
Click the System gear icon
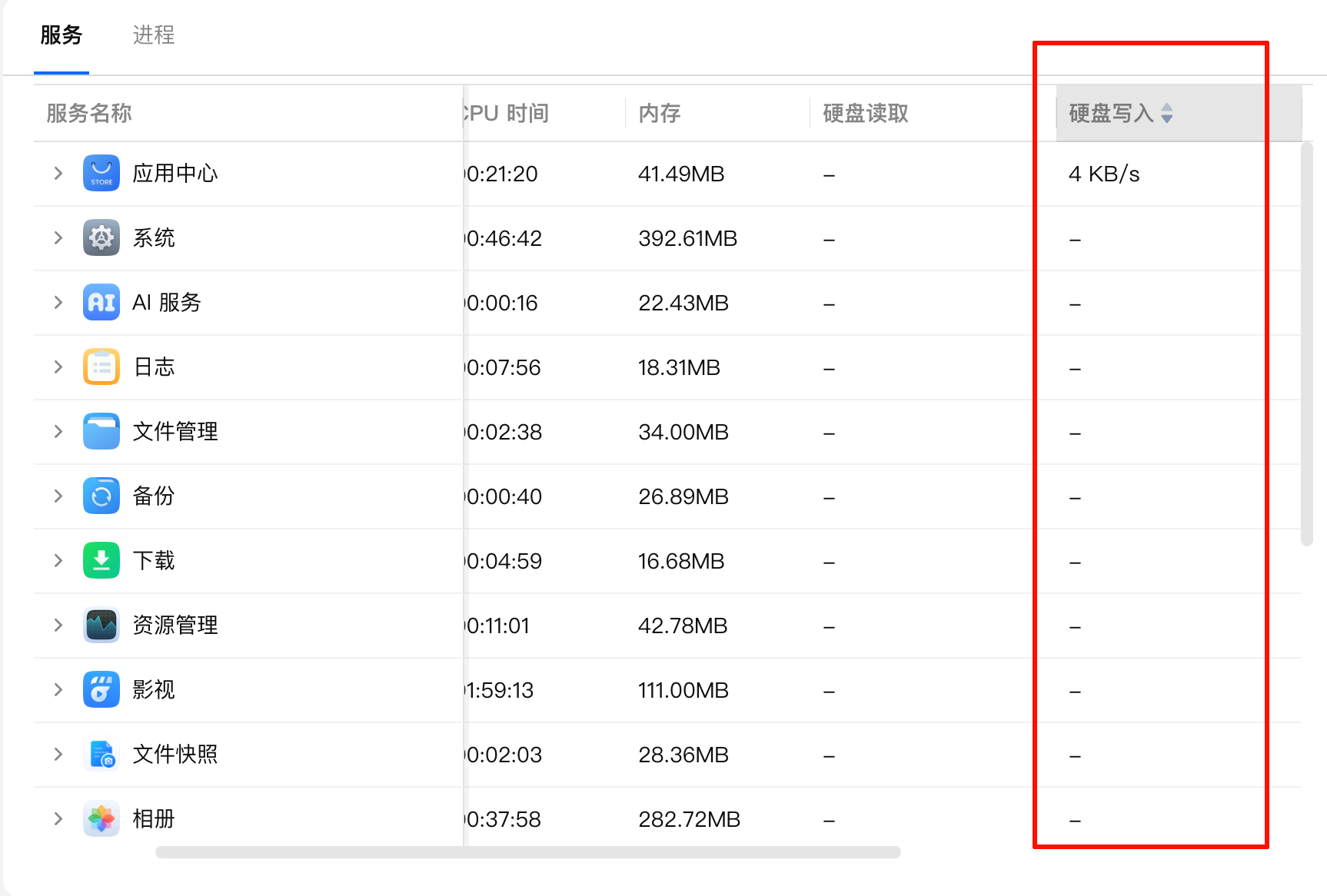tap(101, 238)
